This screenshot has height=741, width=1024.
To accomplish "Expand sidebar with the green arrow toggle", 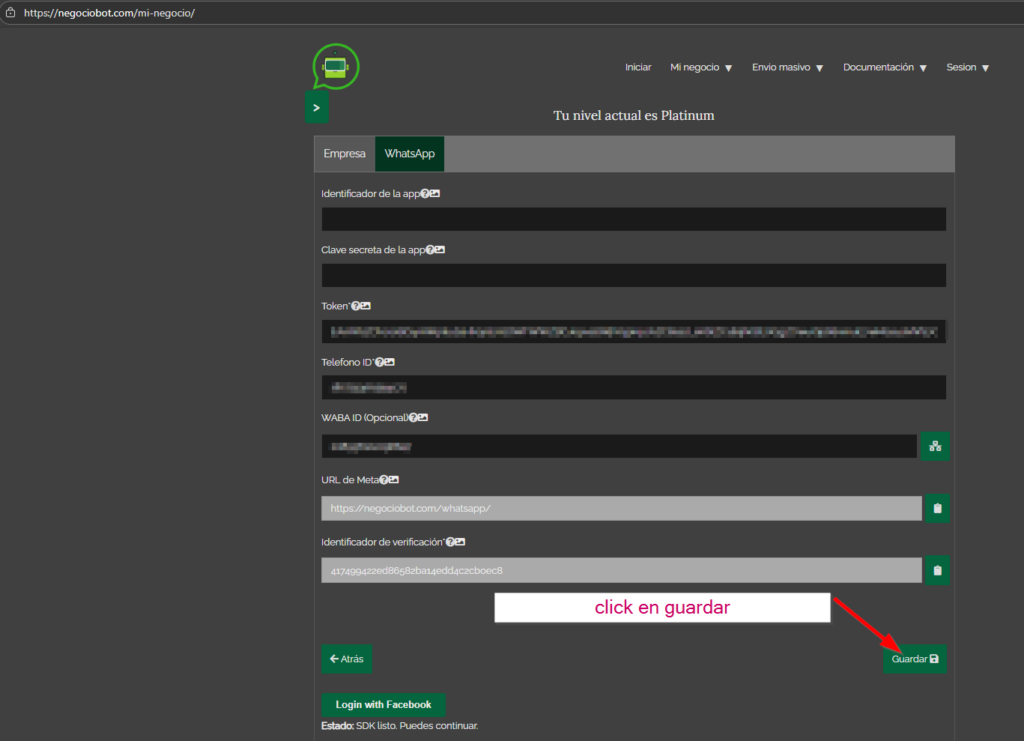I will (x=316, y=107).
